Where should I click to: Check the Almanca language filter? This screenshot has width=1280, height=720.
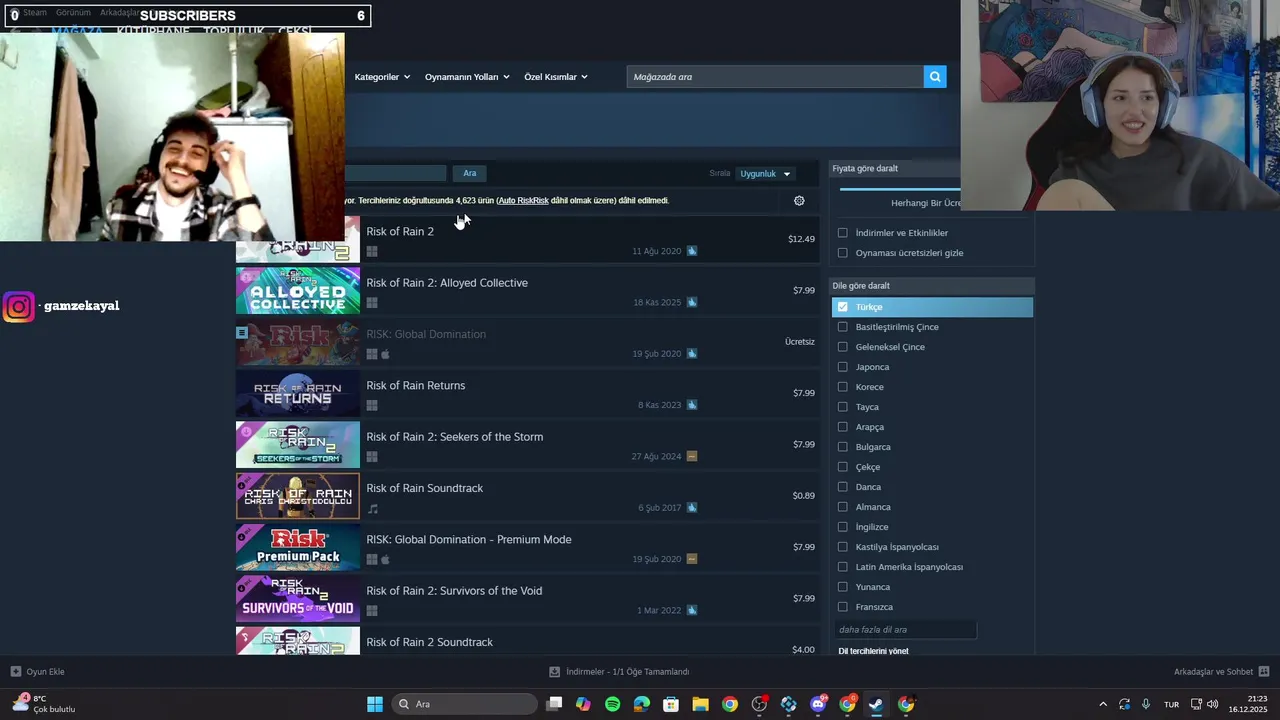coord(843,507)
